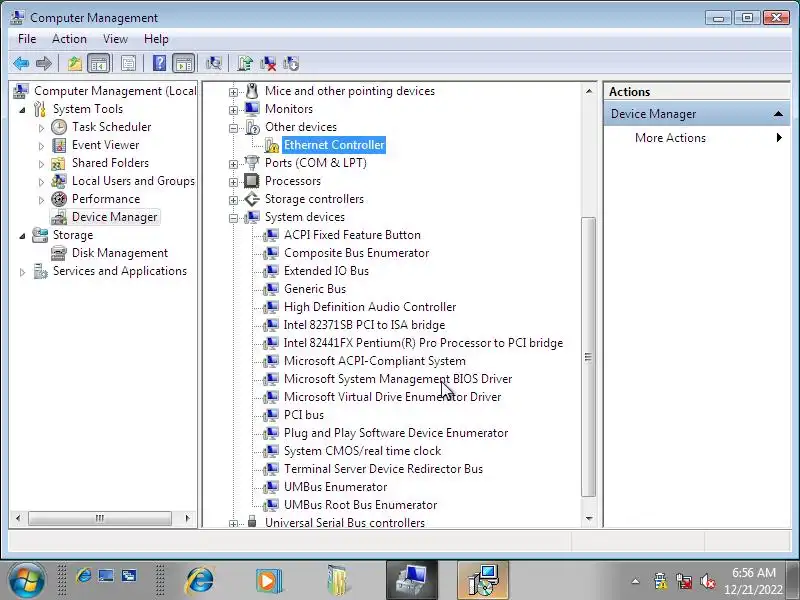Click device list scrollbar down arrow

click(589, 518)
